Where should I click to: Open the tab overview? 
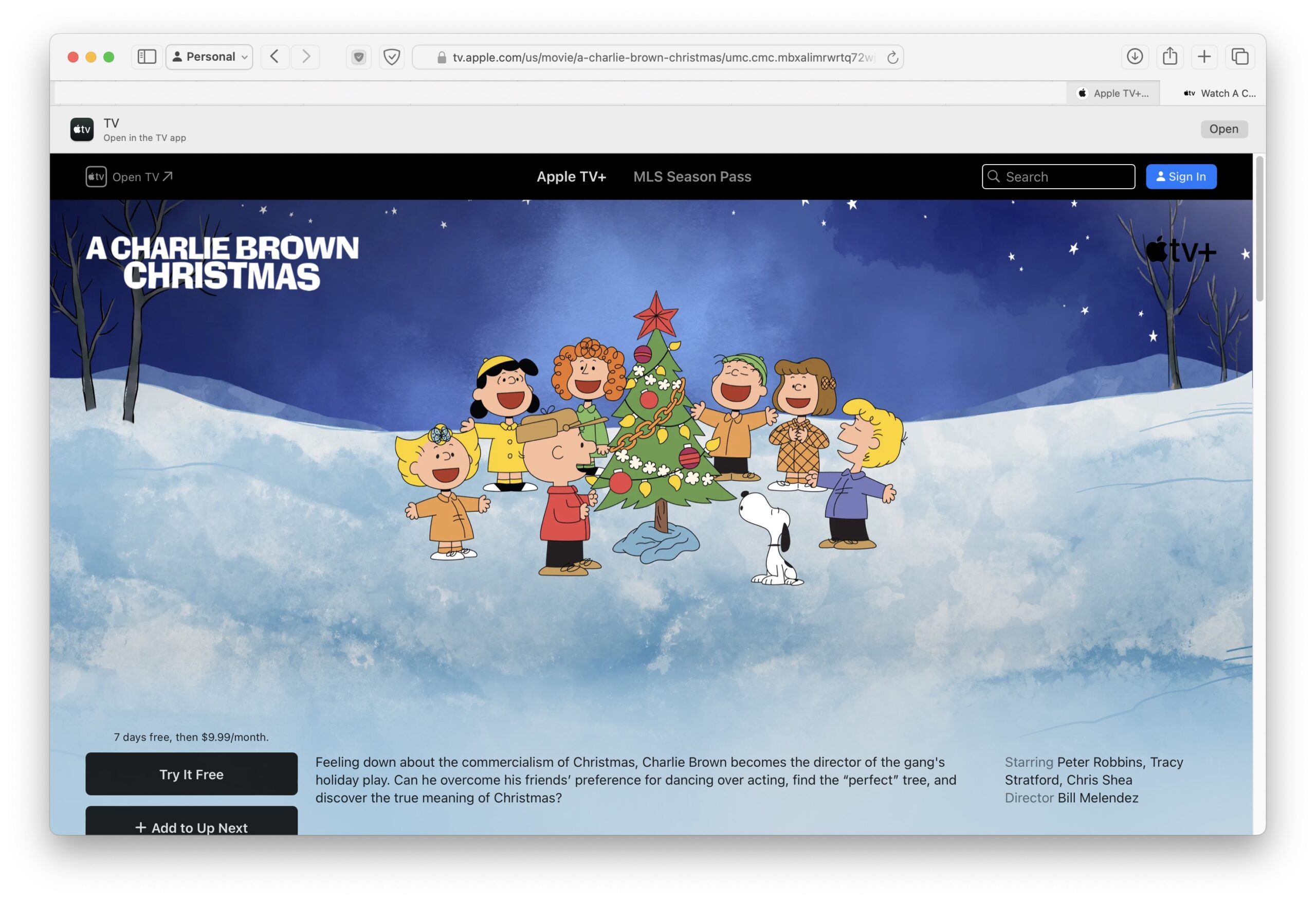pyautogui.click(x=1239, y=57)
